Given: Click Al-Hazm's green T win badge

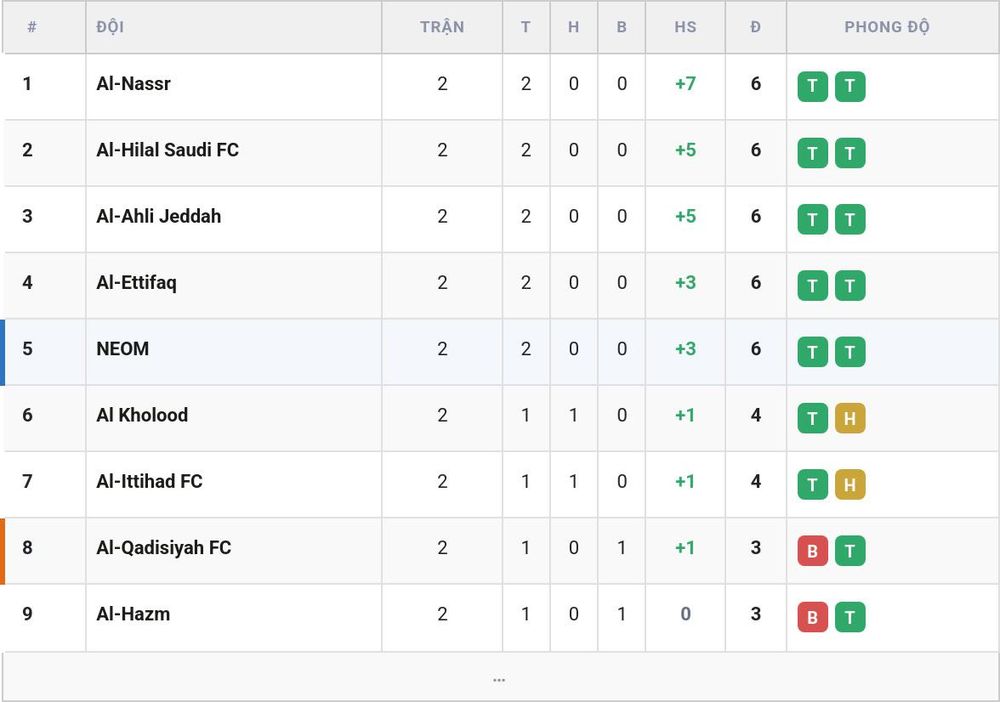Looking at the screenshot, I should pos(849,617).
